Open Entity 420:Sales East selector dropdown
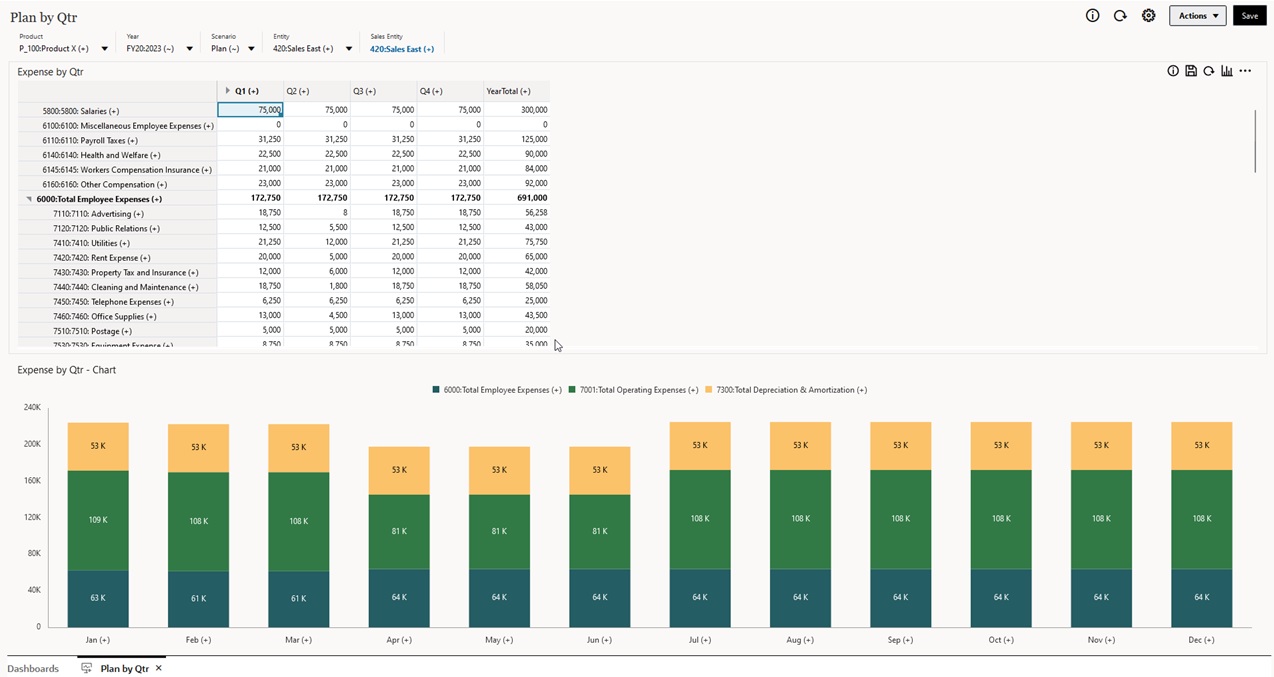 349,49
